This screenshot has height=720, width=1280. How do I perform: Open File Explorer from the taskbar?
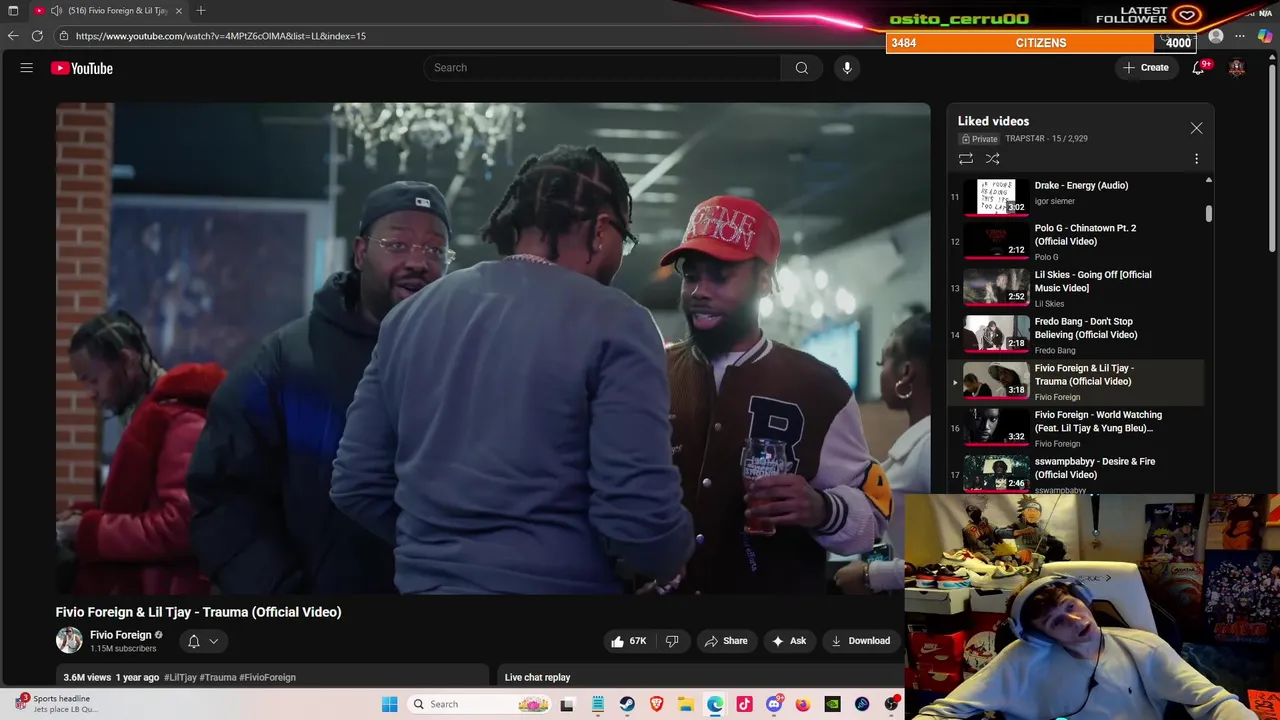point(686,704)
